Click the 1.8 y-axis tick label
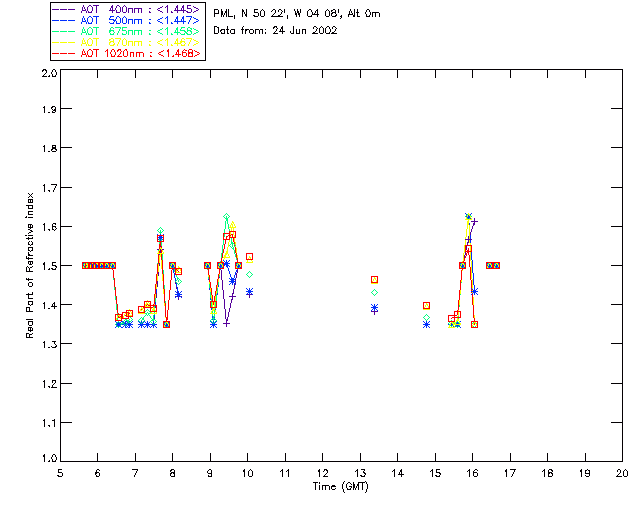The width and height of the screenshot is (640, 512). point(49,148)
